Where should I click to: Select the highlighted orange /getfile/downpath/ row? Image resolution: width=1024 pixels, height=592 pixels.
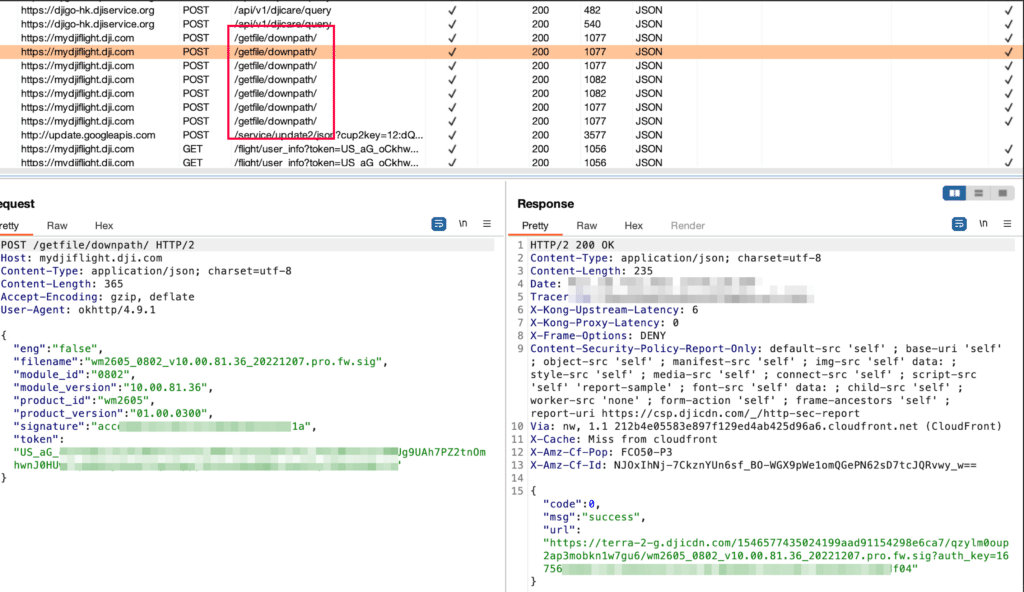(x=512, y=52)
